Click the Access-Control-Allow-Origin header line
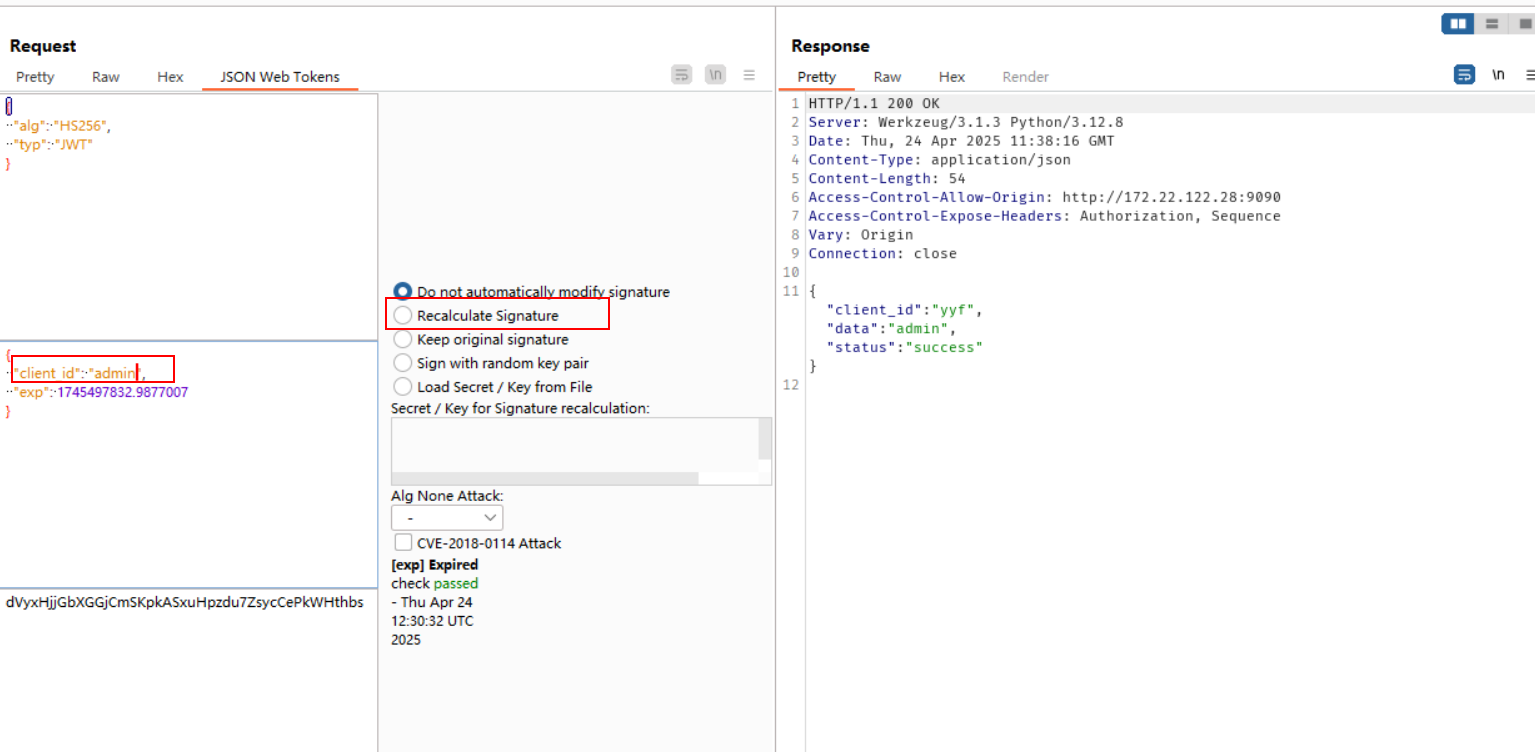Viewport: 1535px width, 752px height. pos(1044,197)
